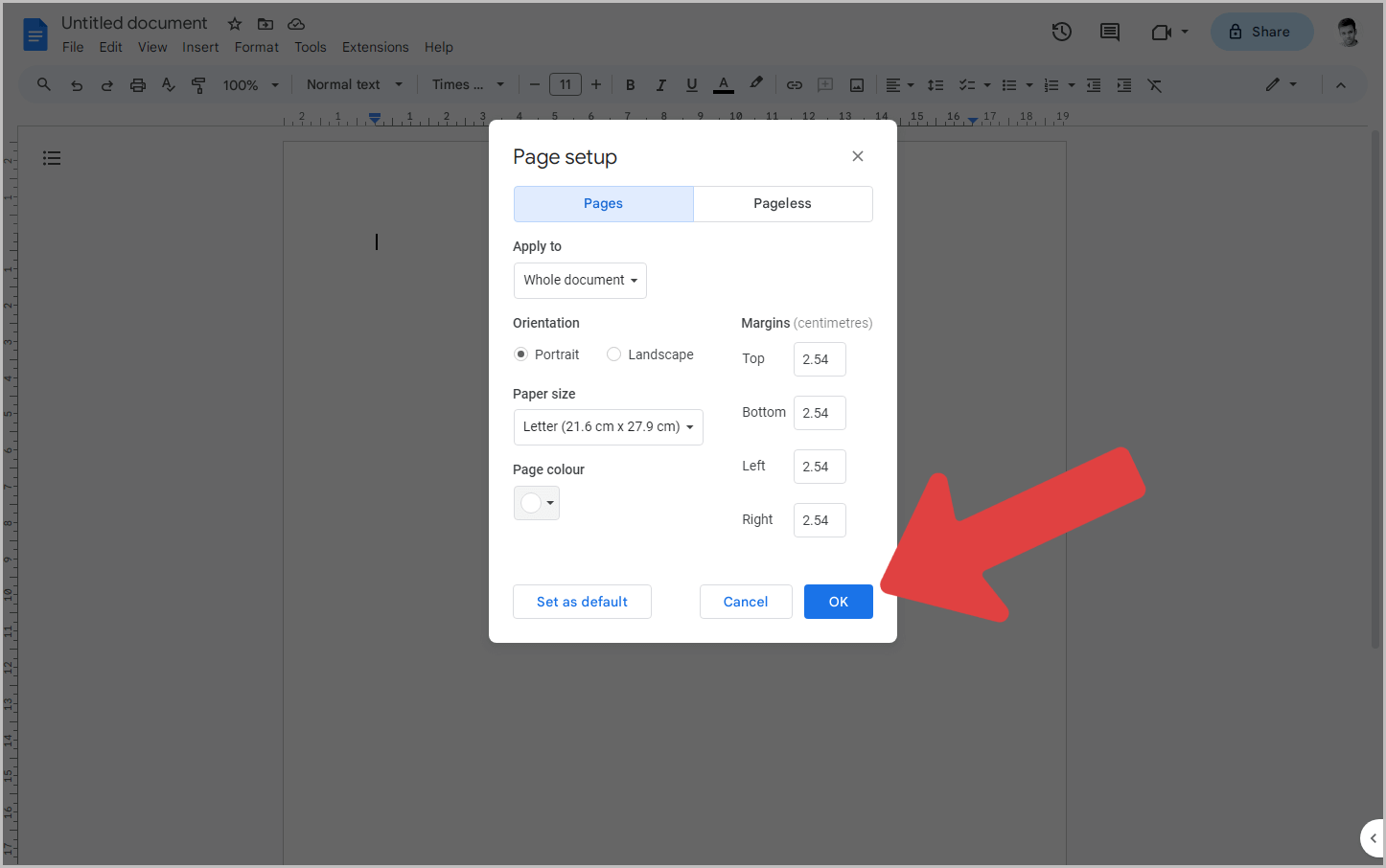The height and width of the screenshot is (868, 1386).
Task: Select the Landscape orientation radio button
Action: point(613,354)
